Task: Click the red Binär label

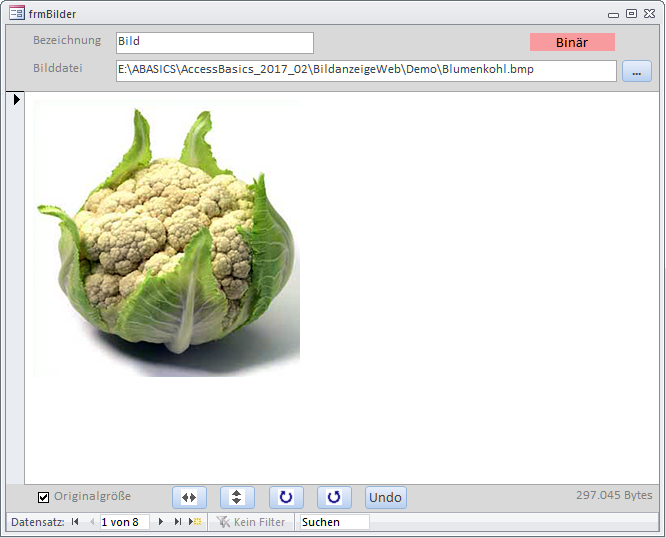Action: 571,42
